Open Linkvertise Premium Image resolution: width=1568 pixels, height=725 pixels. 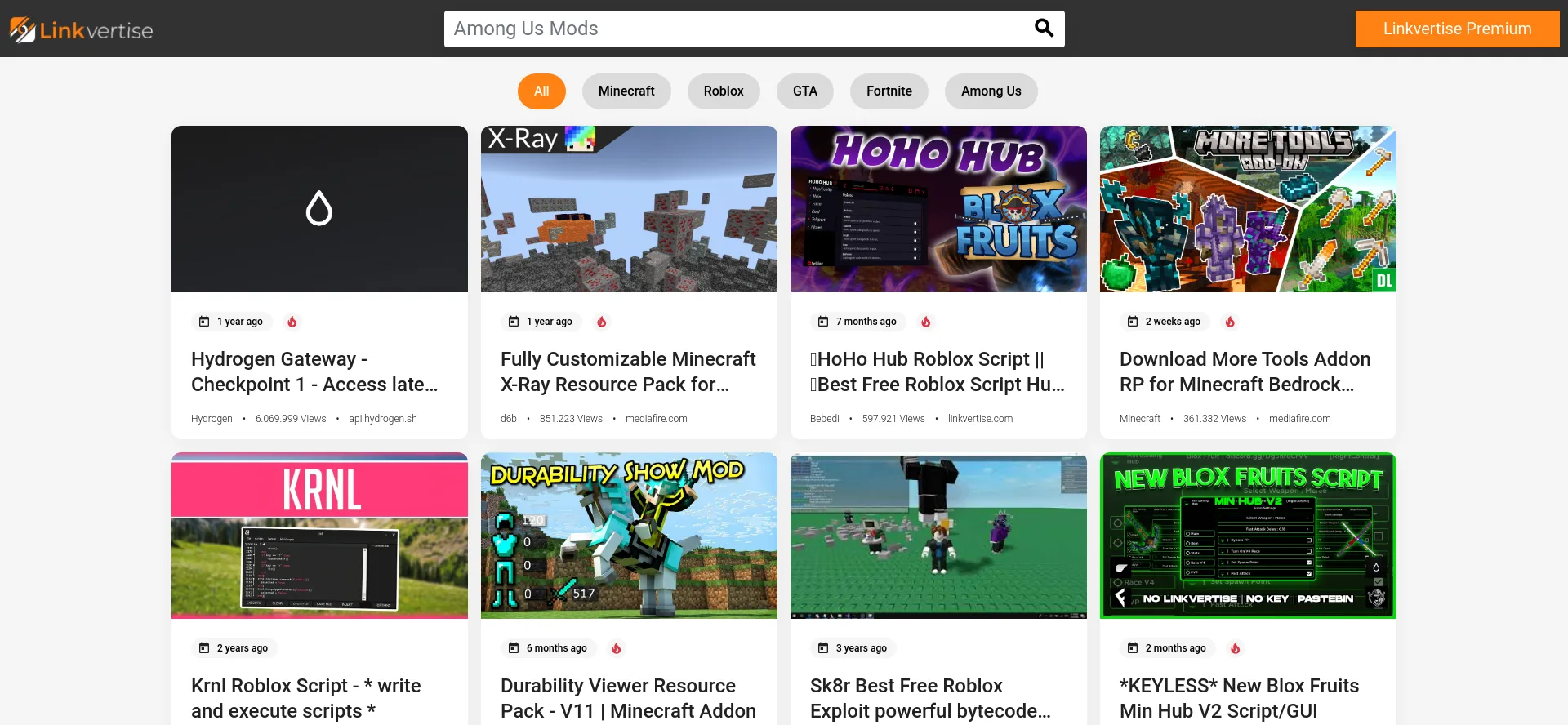click(x=1457, y=29)
